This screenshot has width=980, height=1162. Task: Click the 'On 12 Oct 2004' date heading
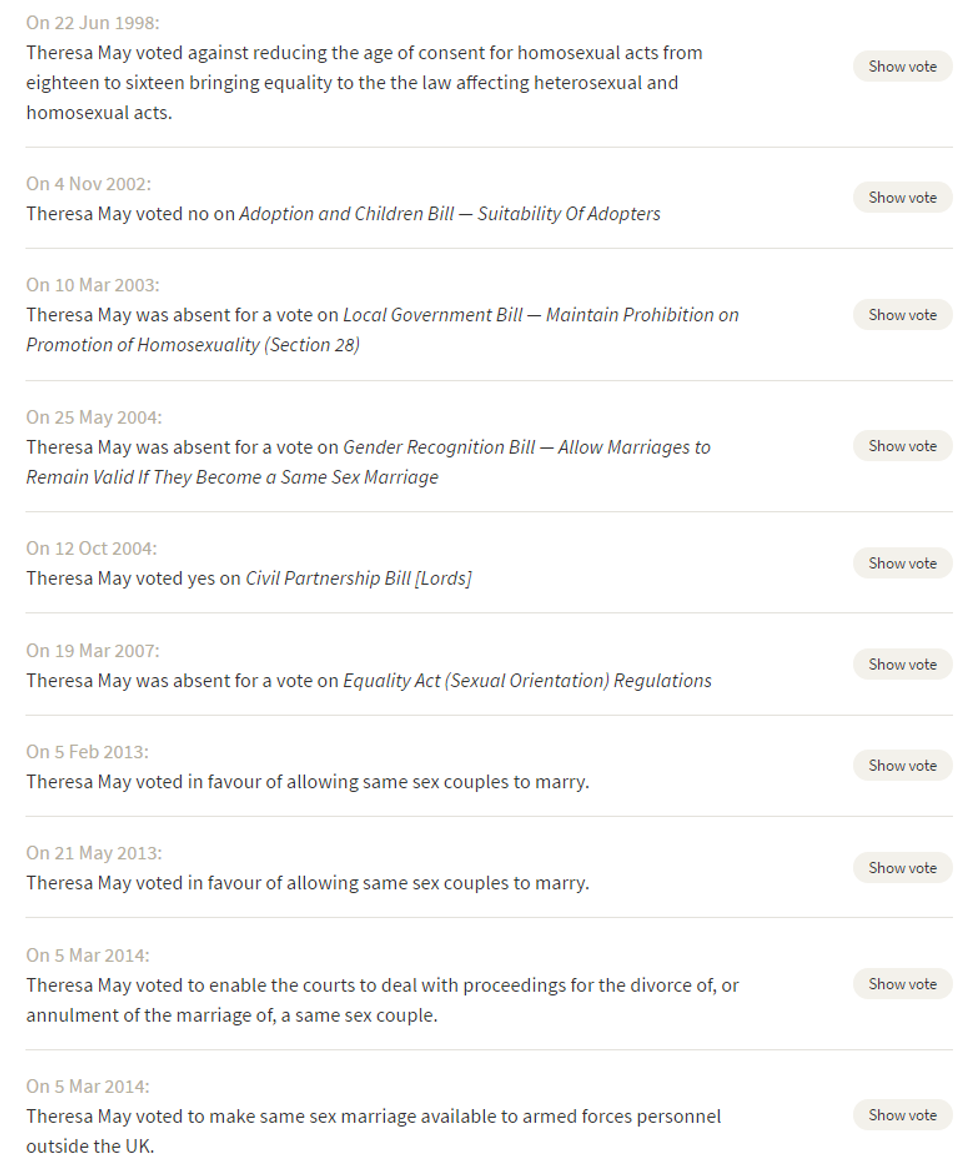[x=91, y=548]
